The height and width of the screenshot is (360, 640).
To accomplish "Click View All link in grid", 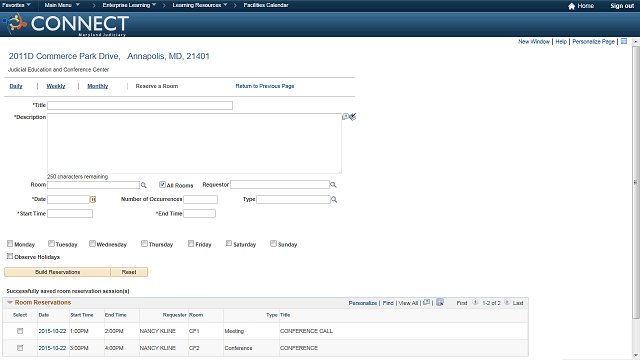I will point(408,303).
